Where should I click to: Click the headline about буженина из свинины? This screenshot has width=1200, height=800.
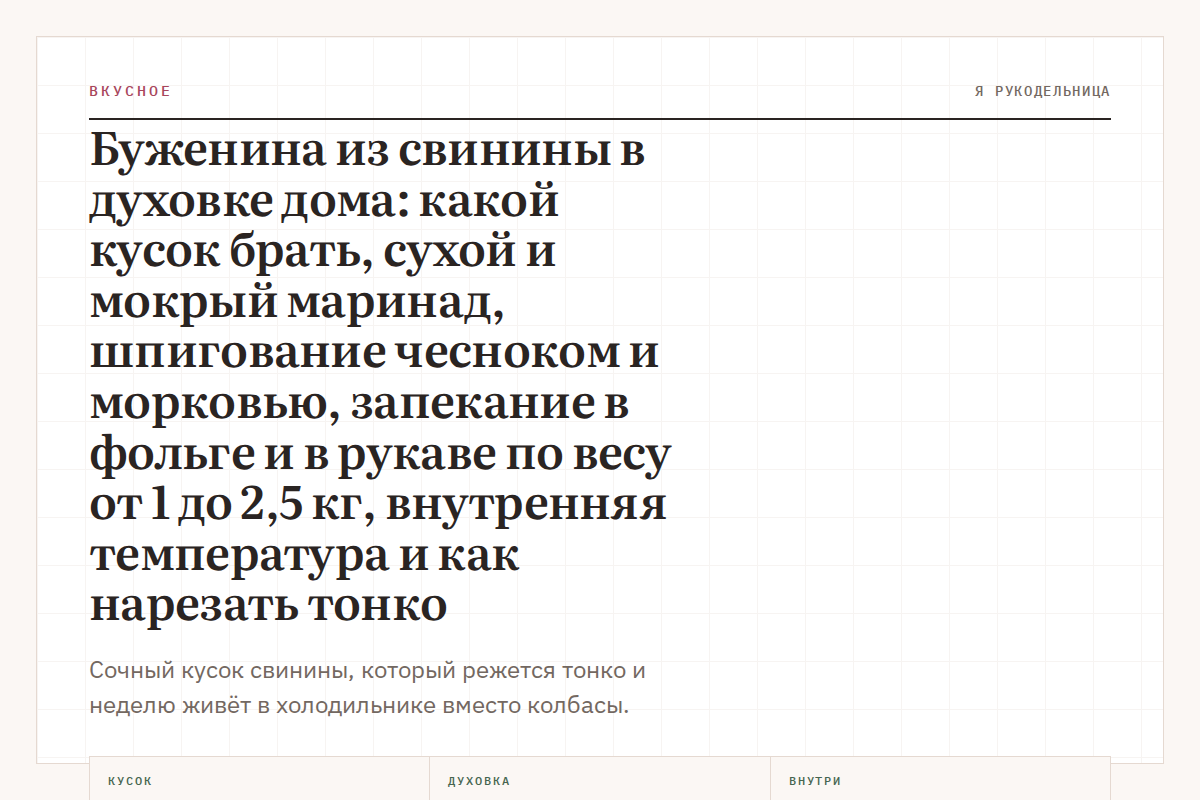tap(380, 378)
